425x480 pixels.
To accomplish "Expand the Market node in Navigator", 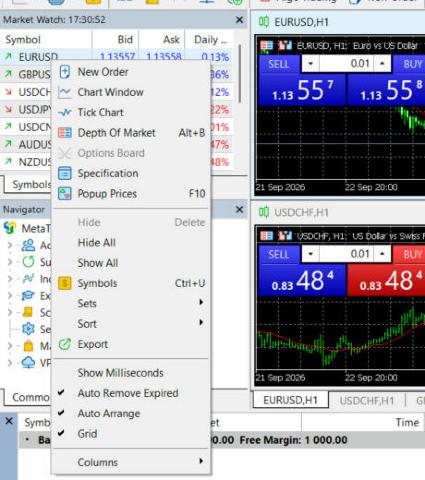I will click(x=10, y=346).
